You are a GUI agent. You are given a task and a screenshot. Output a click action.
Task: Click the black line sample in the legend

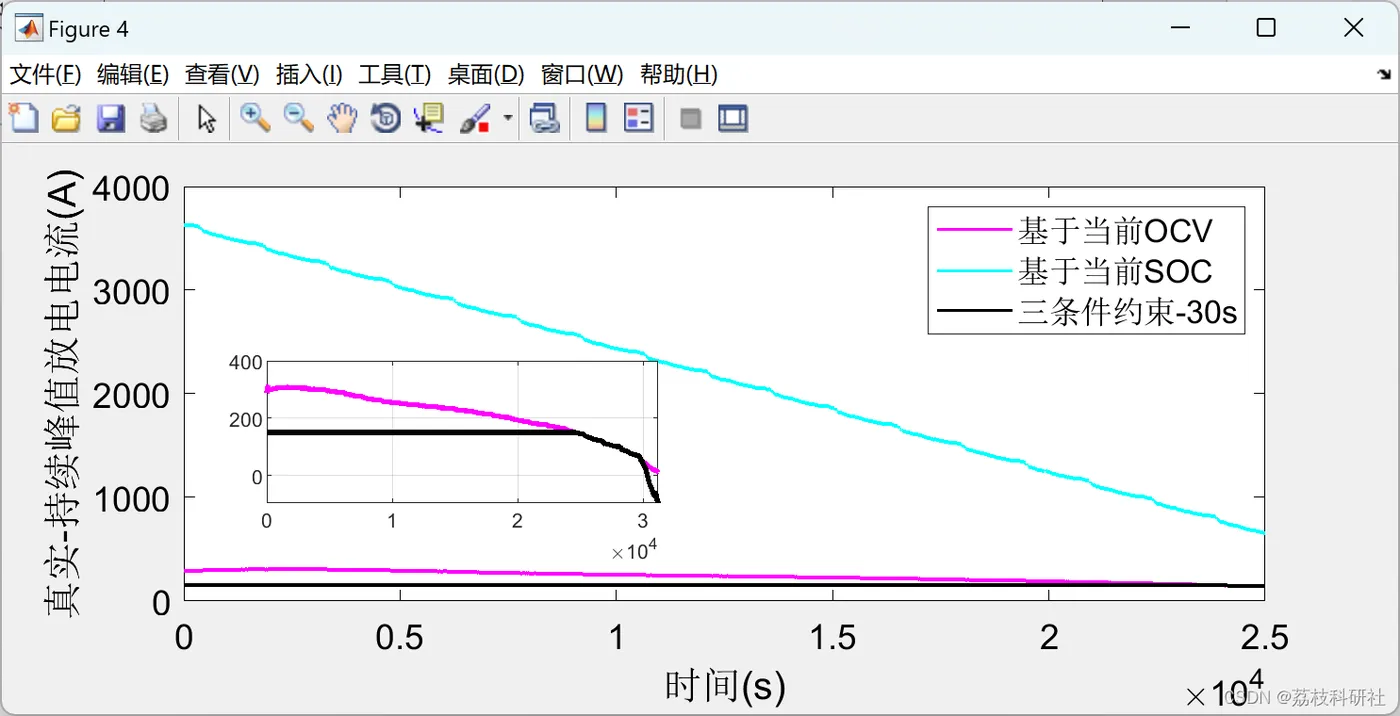tap(974, 311)
